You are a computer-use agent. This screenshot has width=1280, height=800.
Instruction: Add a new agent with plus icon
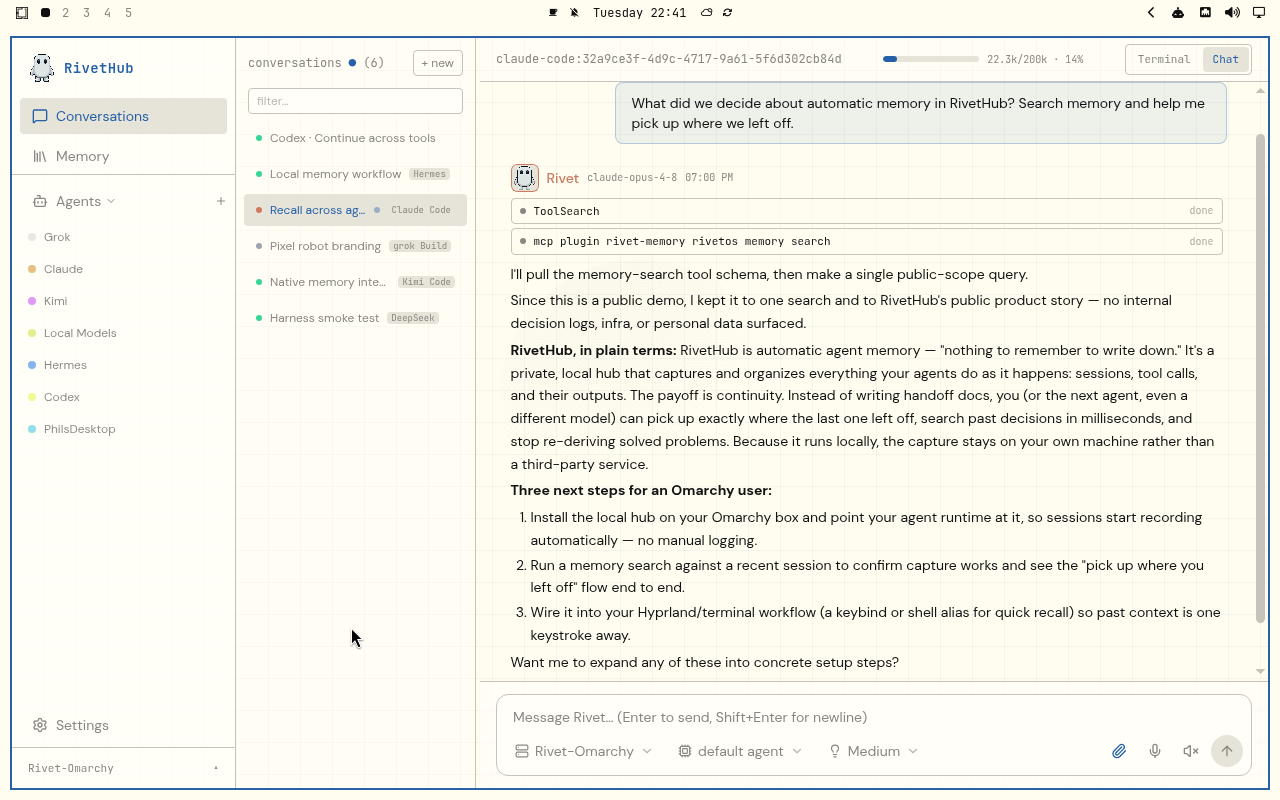pos(221,201)
